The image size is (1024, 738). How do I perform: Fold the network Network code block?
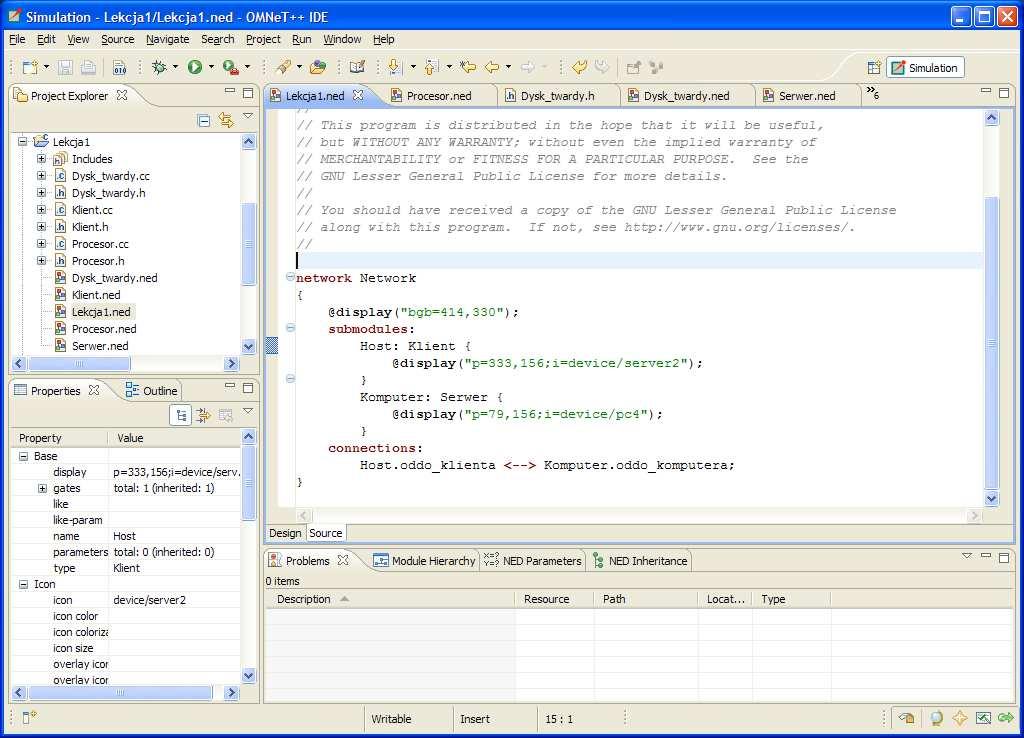290,277
